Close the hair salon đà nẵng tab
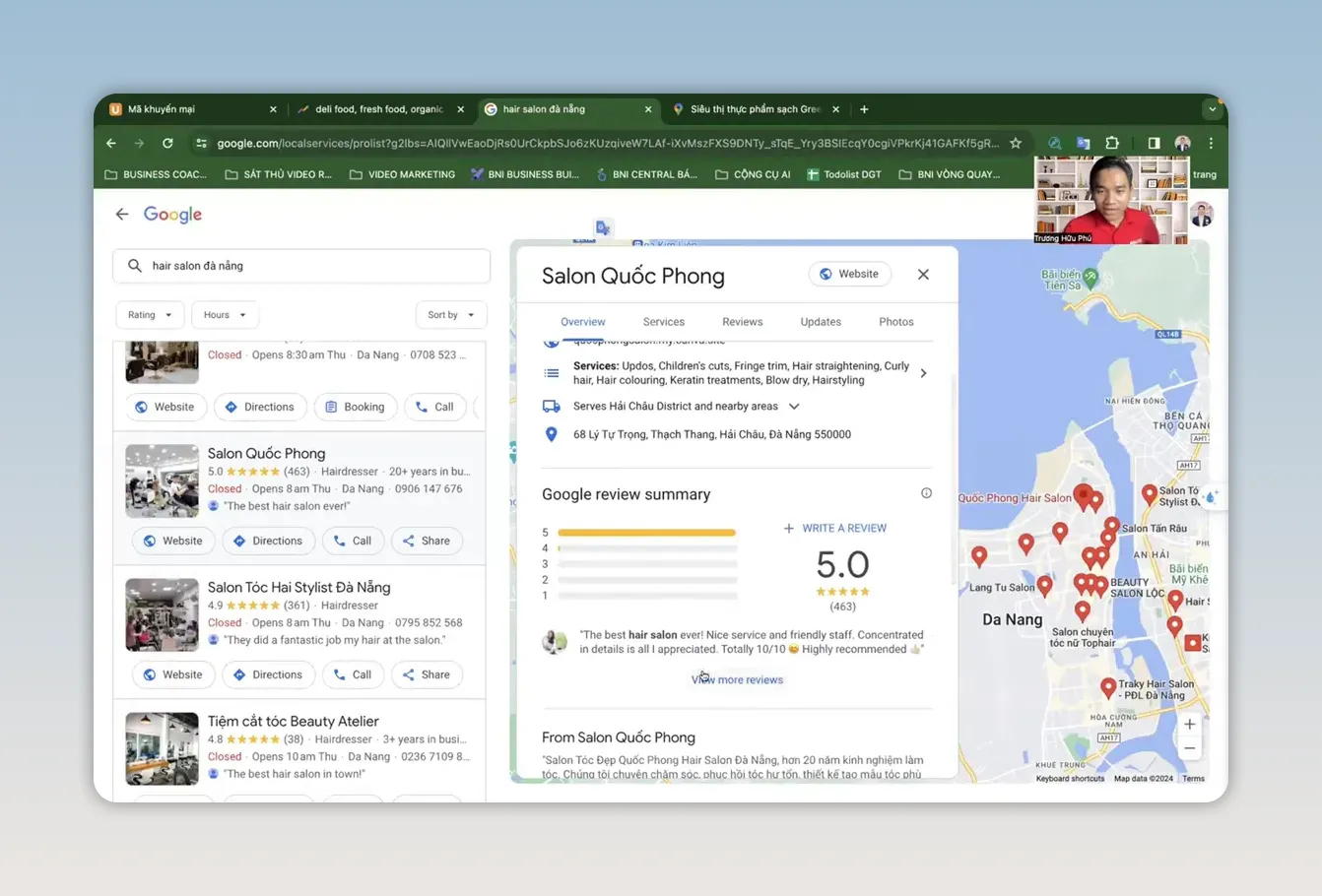 tap(648, 109)
